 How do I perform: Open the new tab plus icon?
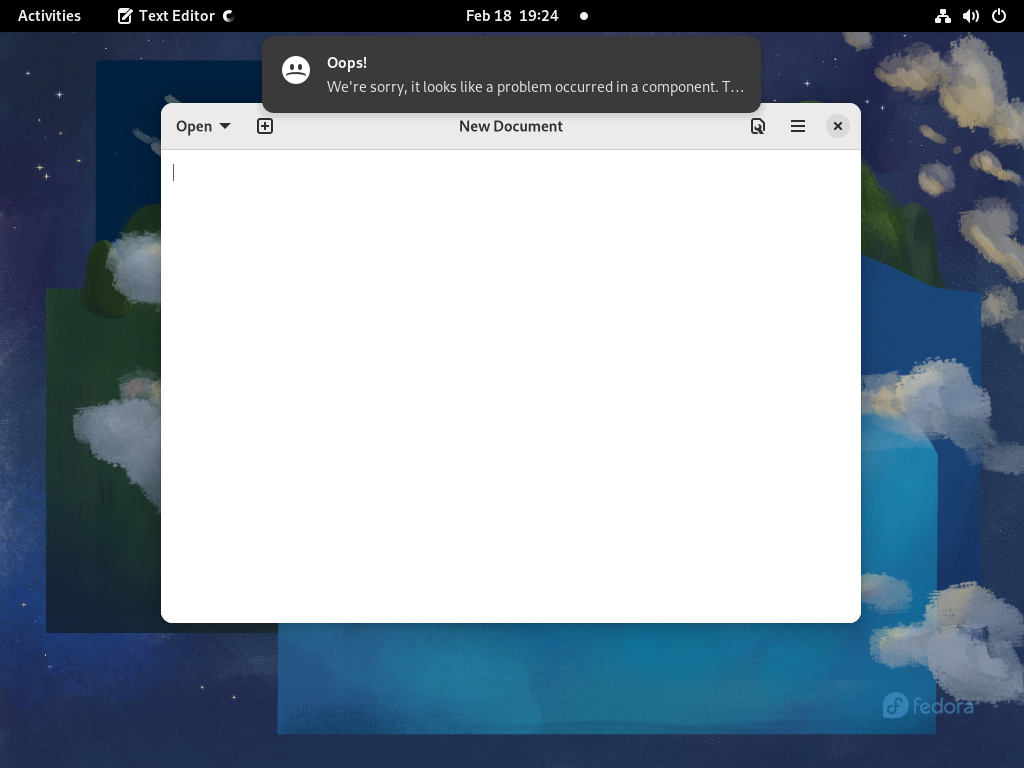pos(264,126)
